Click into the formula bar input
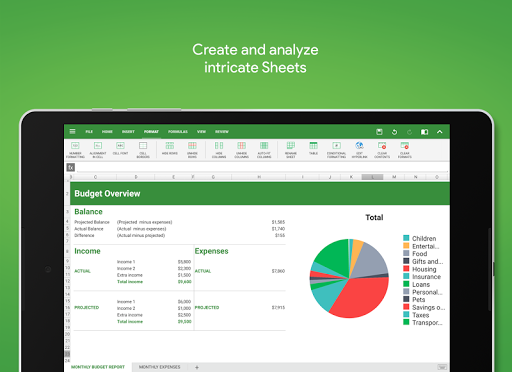 tap(262, 167)
